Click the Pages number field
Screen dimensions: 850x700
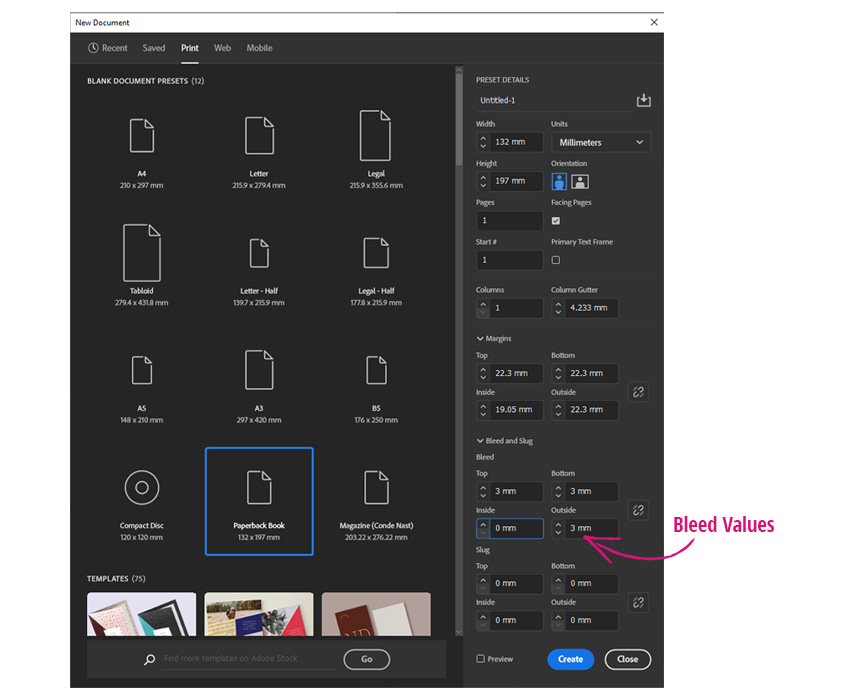tap(510, 221)
